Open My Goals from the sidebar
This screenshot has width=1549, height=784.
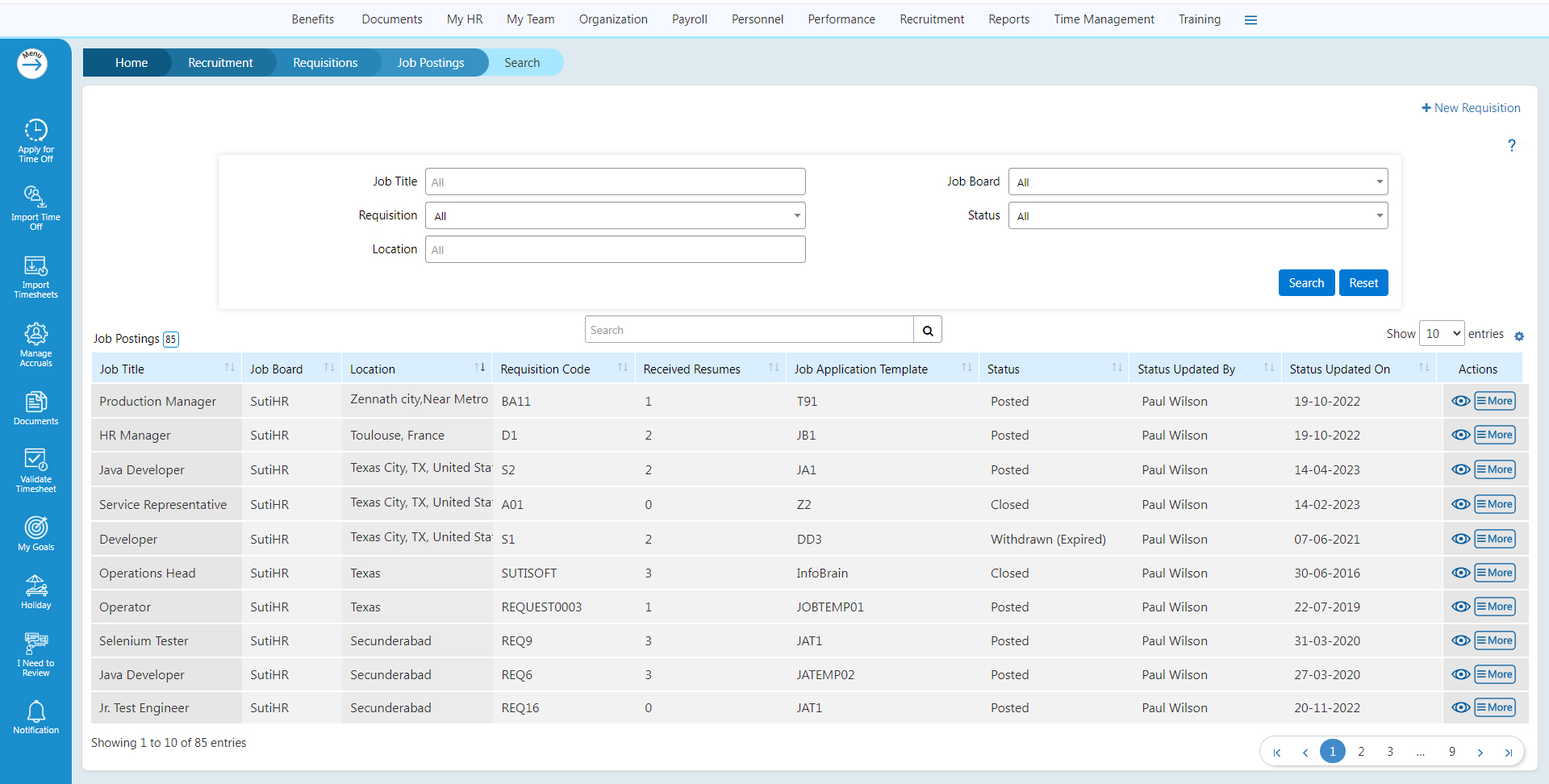(35, 533)
